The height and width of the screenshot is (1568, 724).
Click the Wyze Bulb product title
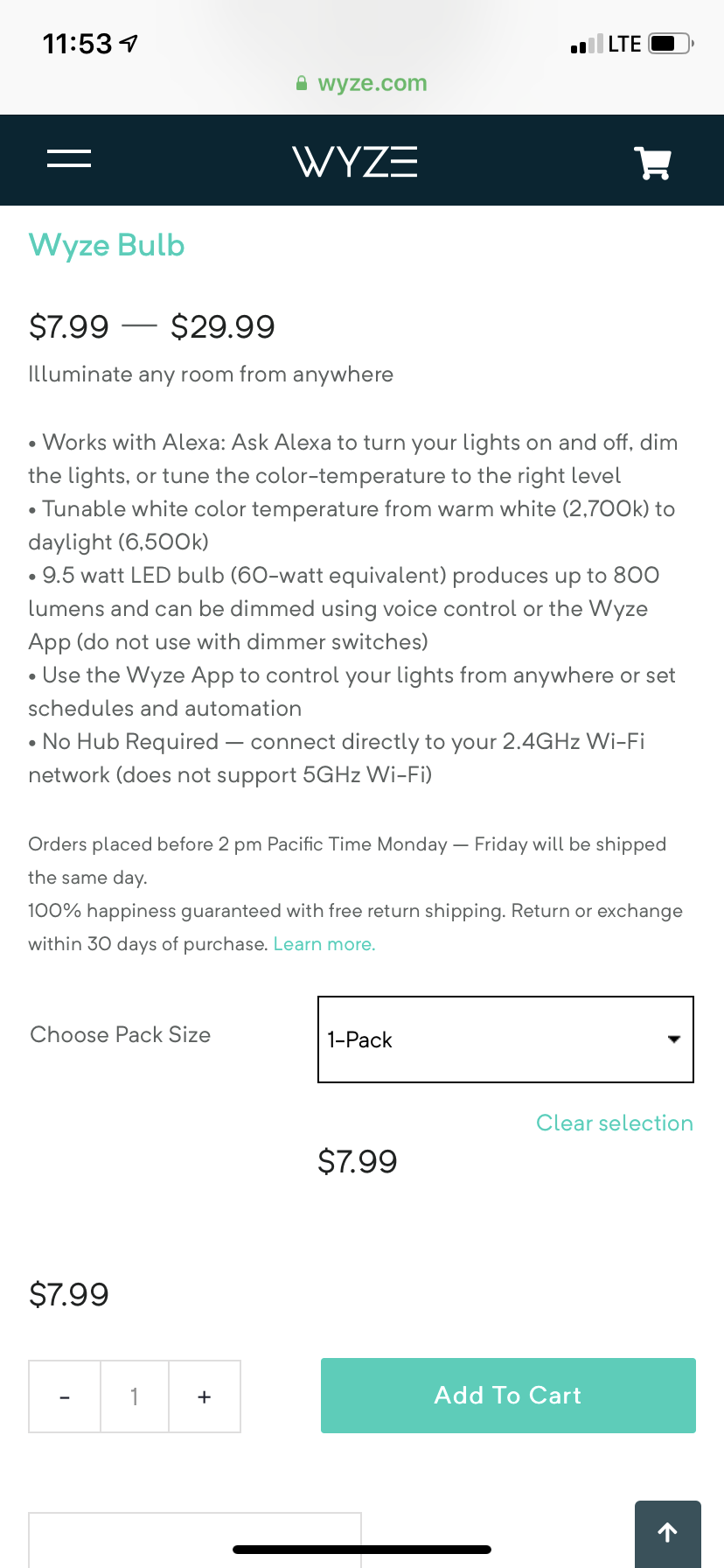[107, 245]
